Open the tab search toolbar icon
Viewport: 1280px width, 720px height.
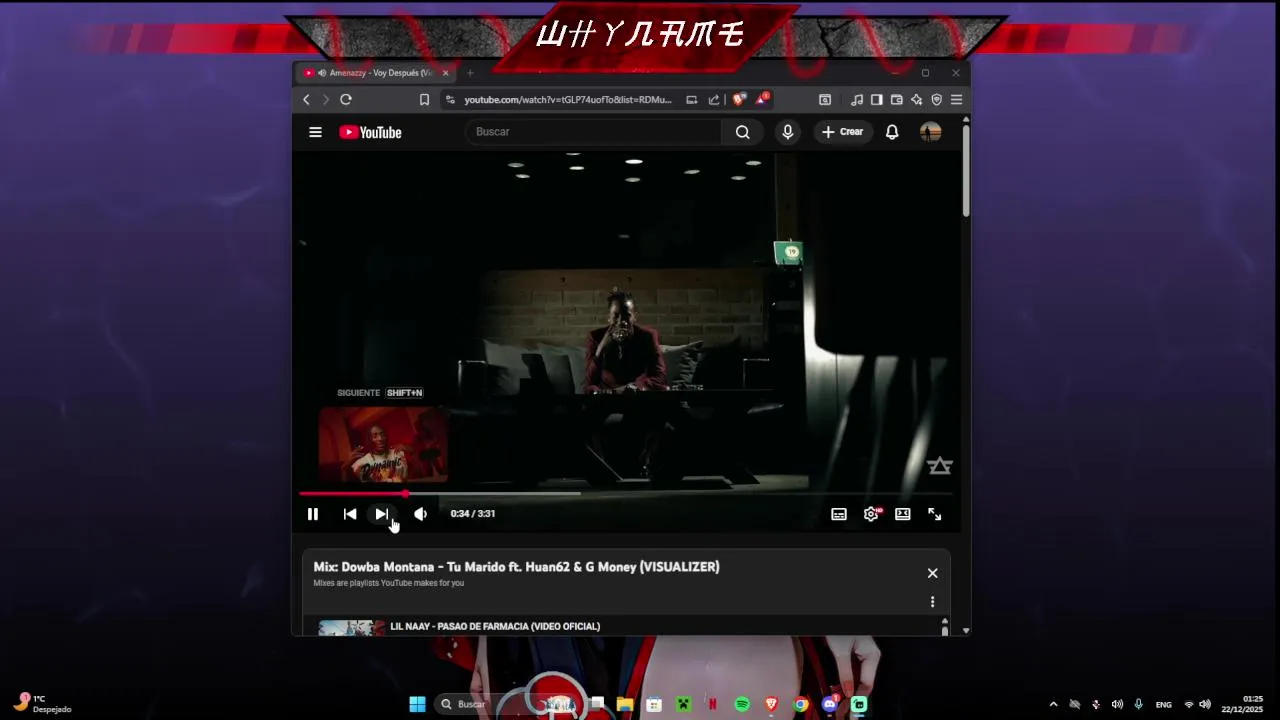[x=825, y=100]
